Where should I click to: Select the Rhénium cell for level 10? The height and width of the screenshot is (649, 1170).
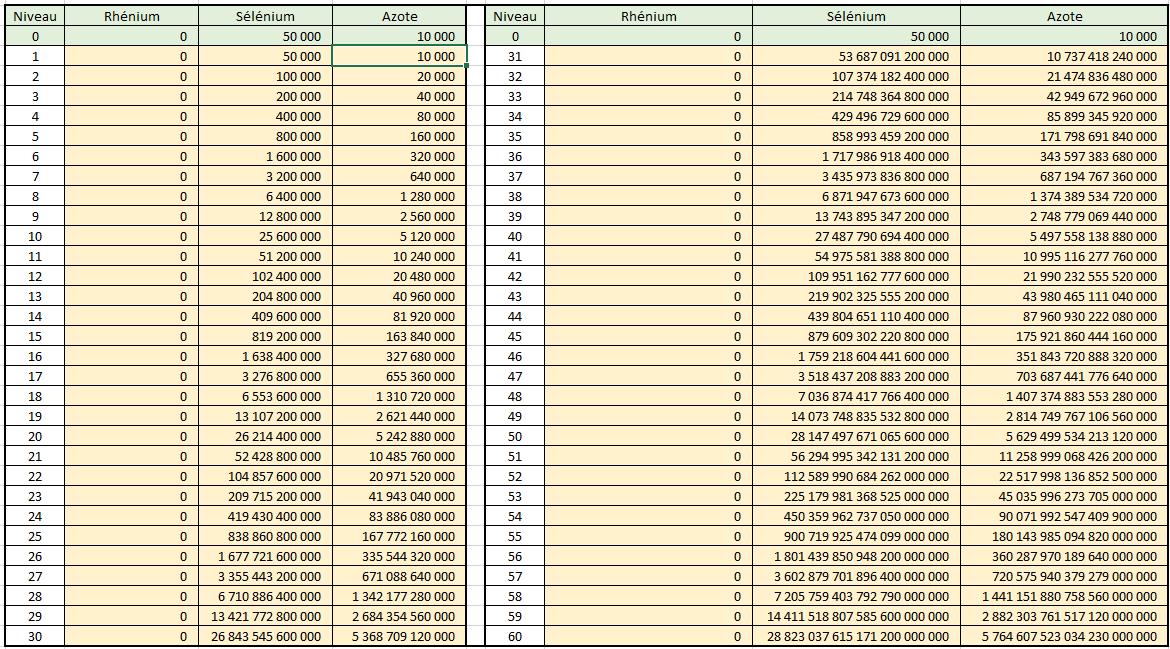[x=131, y=237]
